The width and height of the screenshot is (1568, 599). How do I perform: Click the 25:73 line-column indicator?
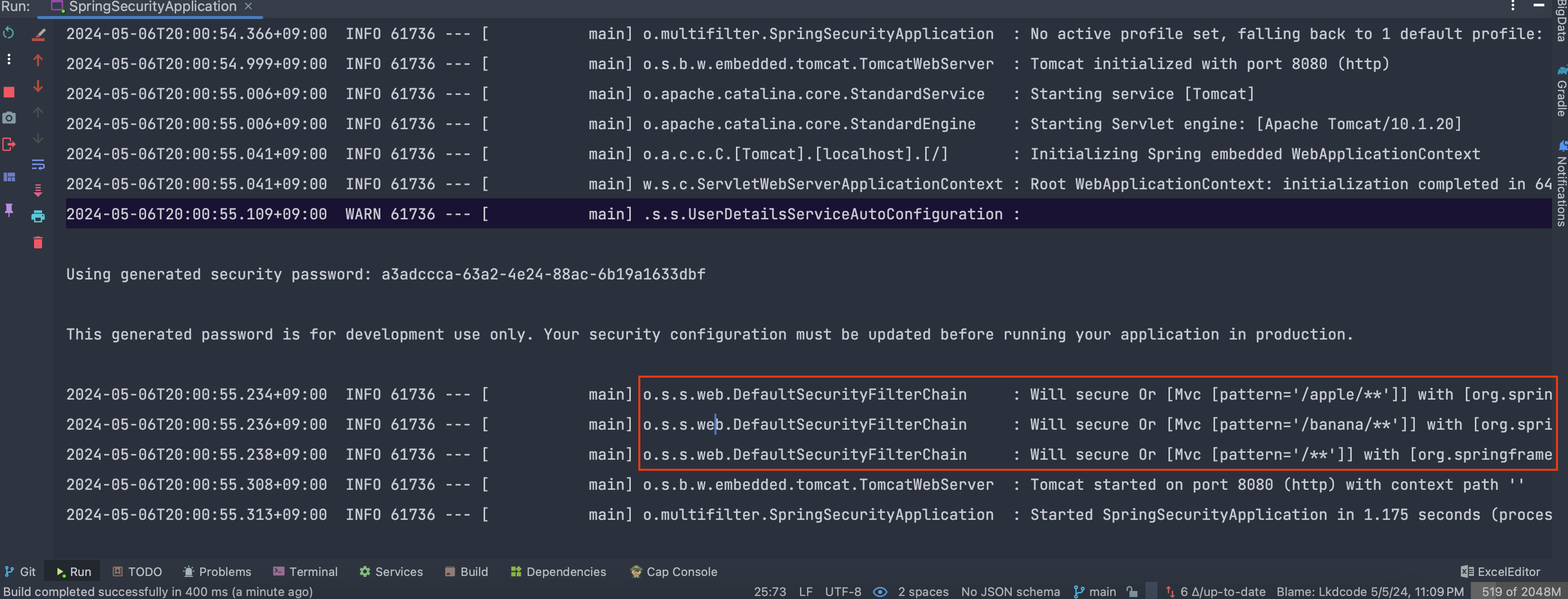(x=770, y=591)
